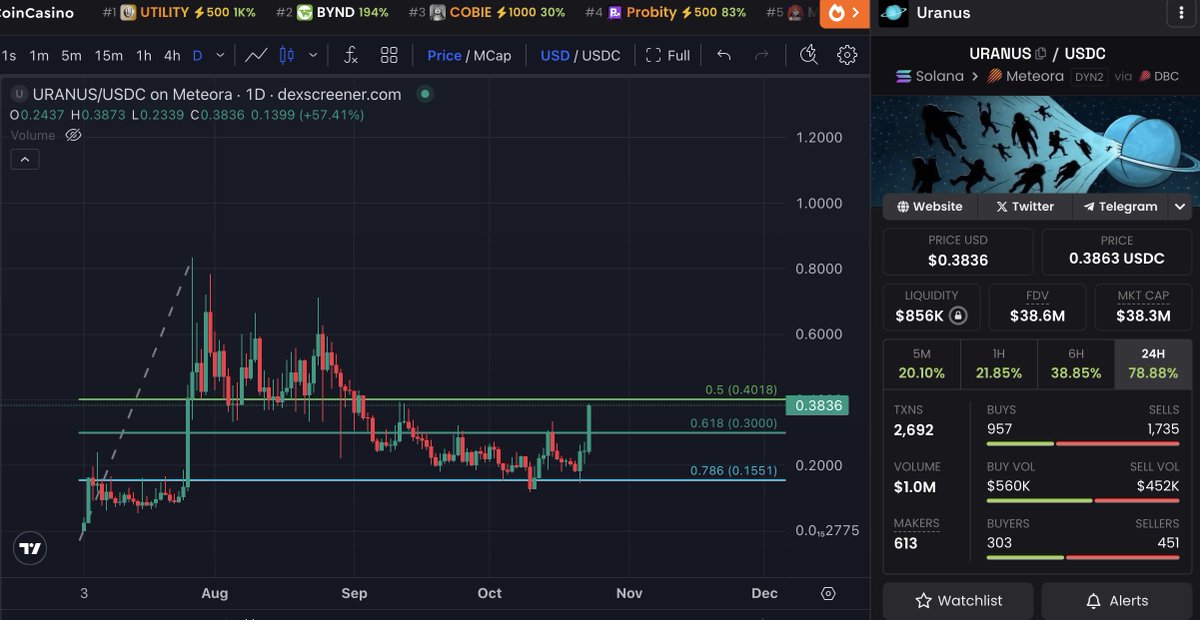Click the Solana chain icon
Viewport: 1200px width, 620px height.
pos(904,76)
